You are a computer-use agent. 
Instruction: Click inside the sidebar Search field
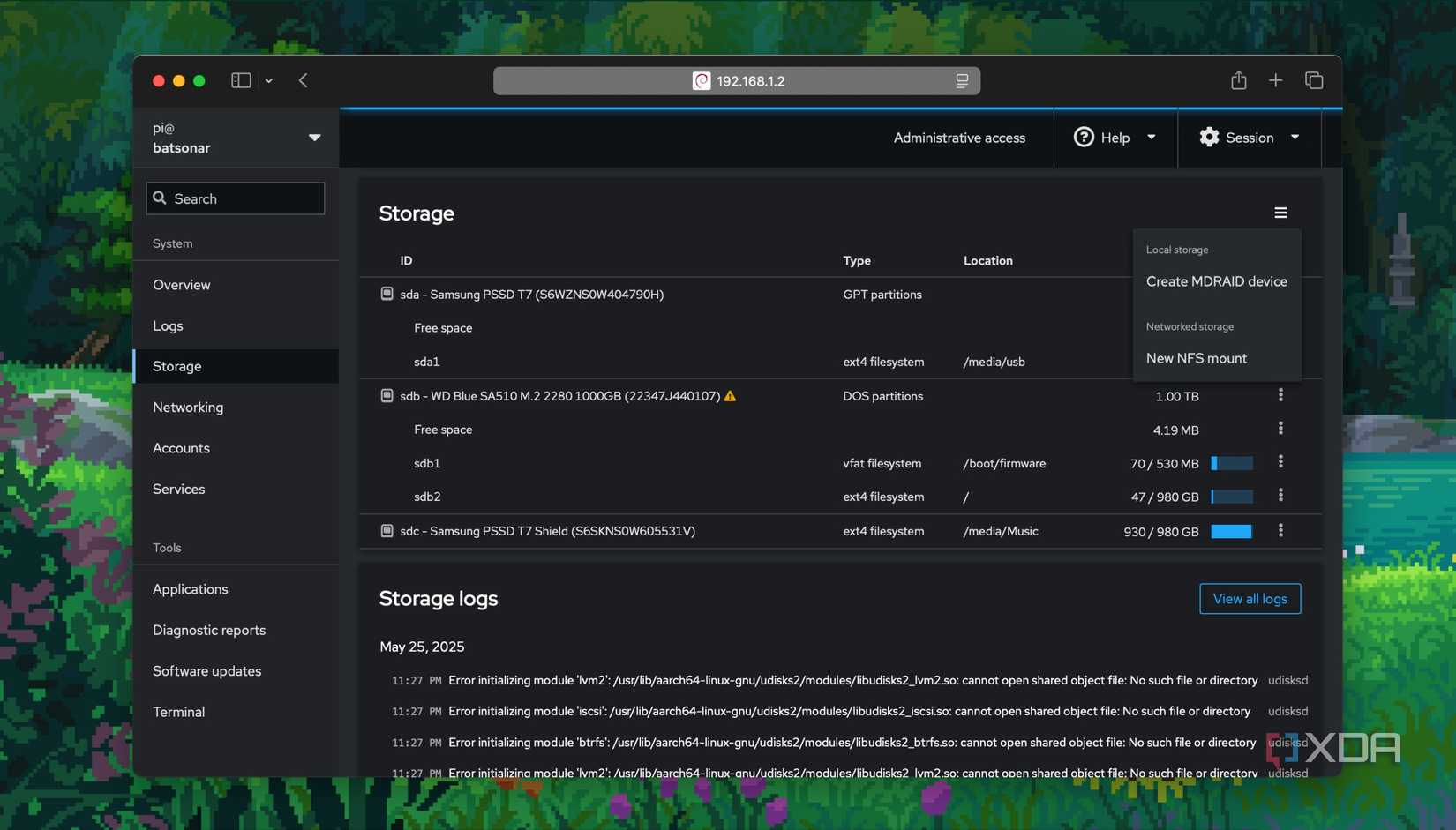tap(235, 198)
